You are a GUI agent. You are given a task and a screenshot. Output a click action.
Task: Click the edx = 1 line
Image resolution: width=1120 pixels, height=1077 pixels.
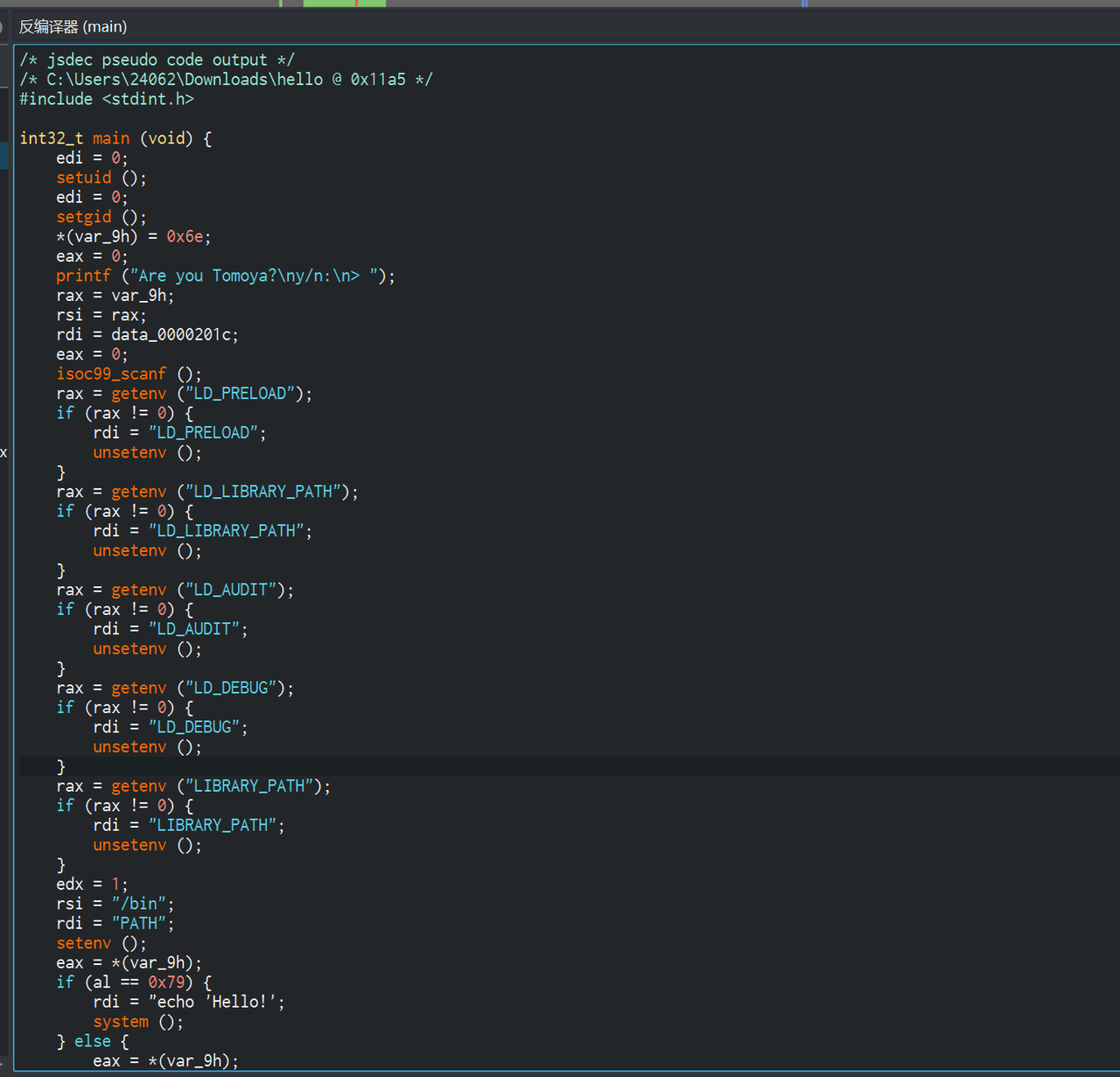(93, 884)
